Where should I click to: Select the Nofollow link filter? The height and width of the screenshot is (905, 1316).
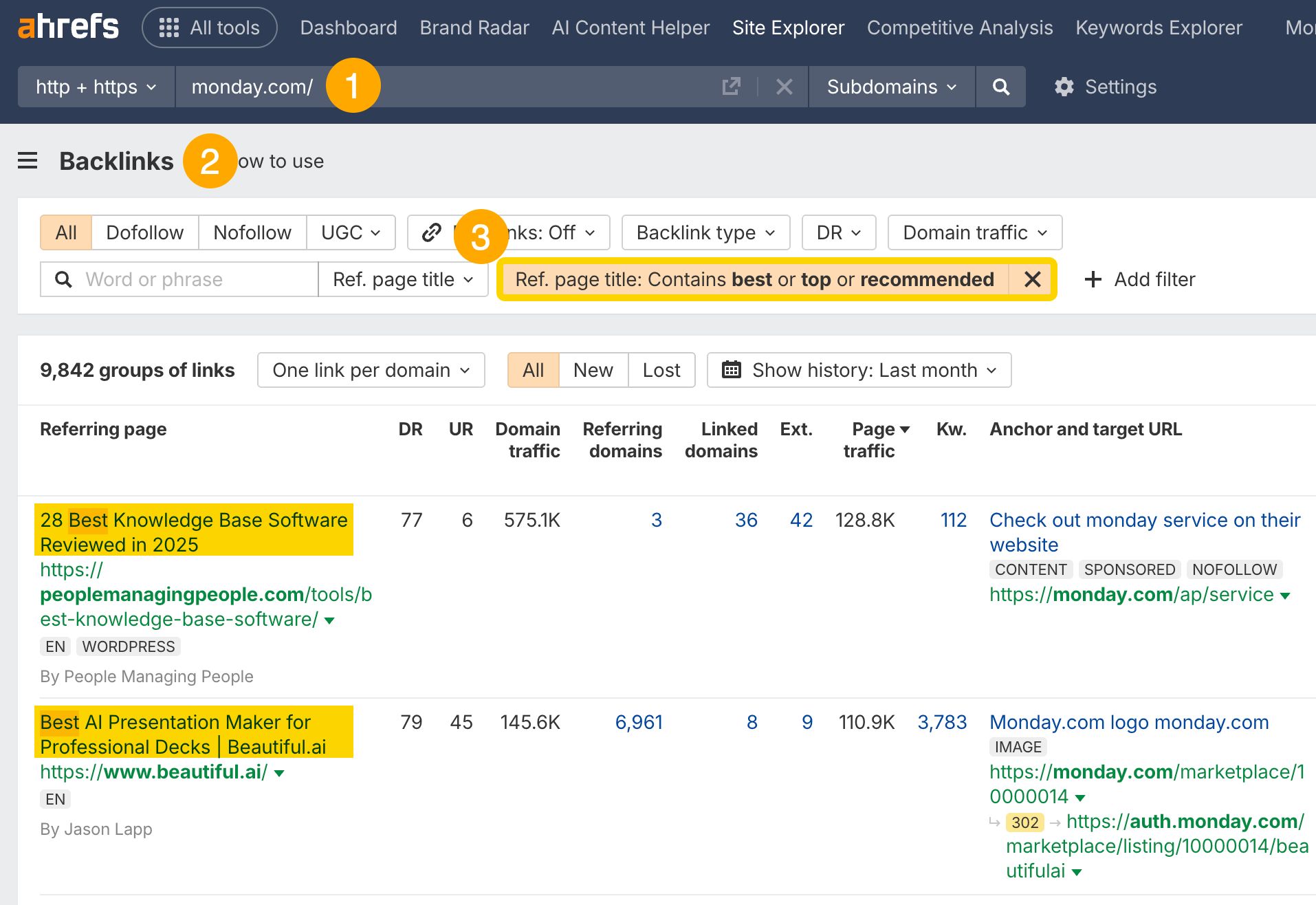pos(252,232)
